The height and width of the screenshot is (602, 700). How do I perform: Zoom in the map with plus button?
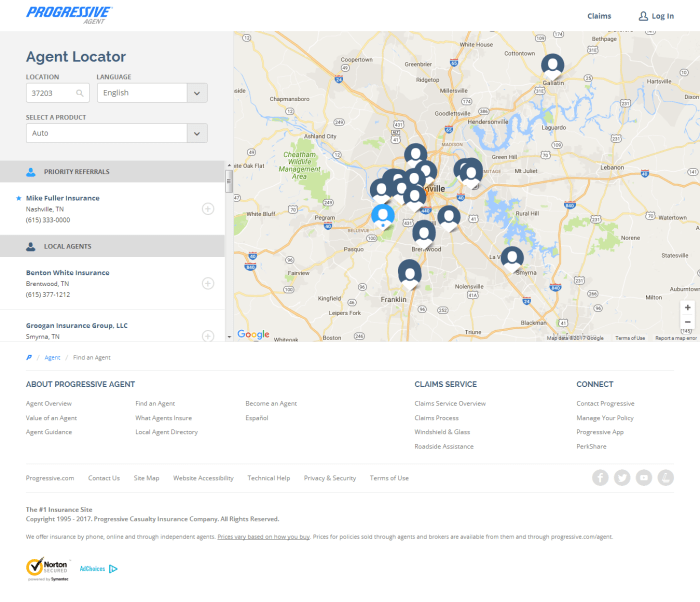point(688,308)
